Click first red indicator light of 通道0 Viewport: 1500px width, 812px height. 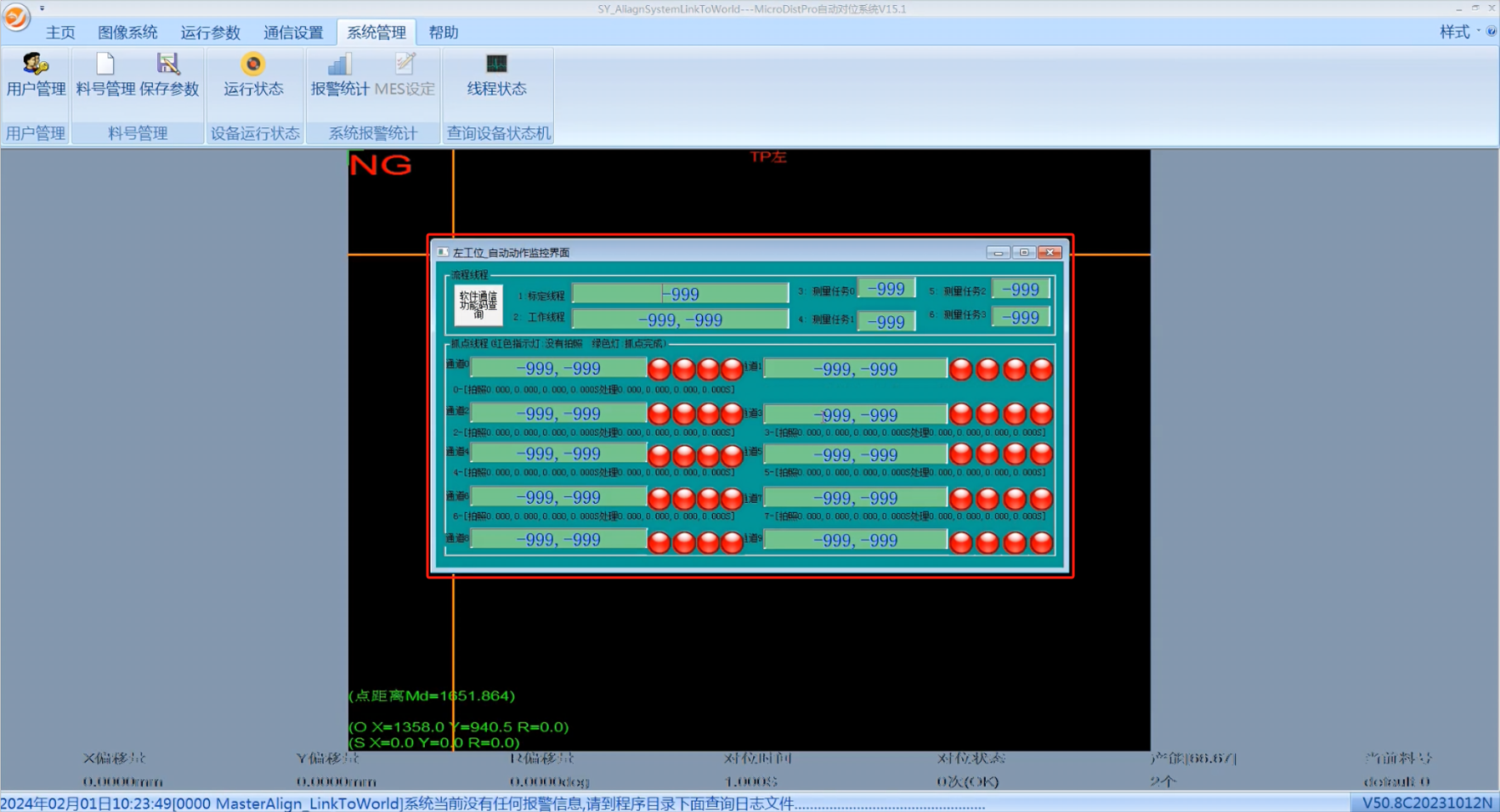[659, 369]
